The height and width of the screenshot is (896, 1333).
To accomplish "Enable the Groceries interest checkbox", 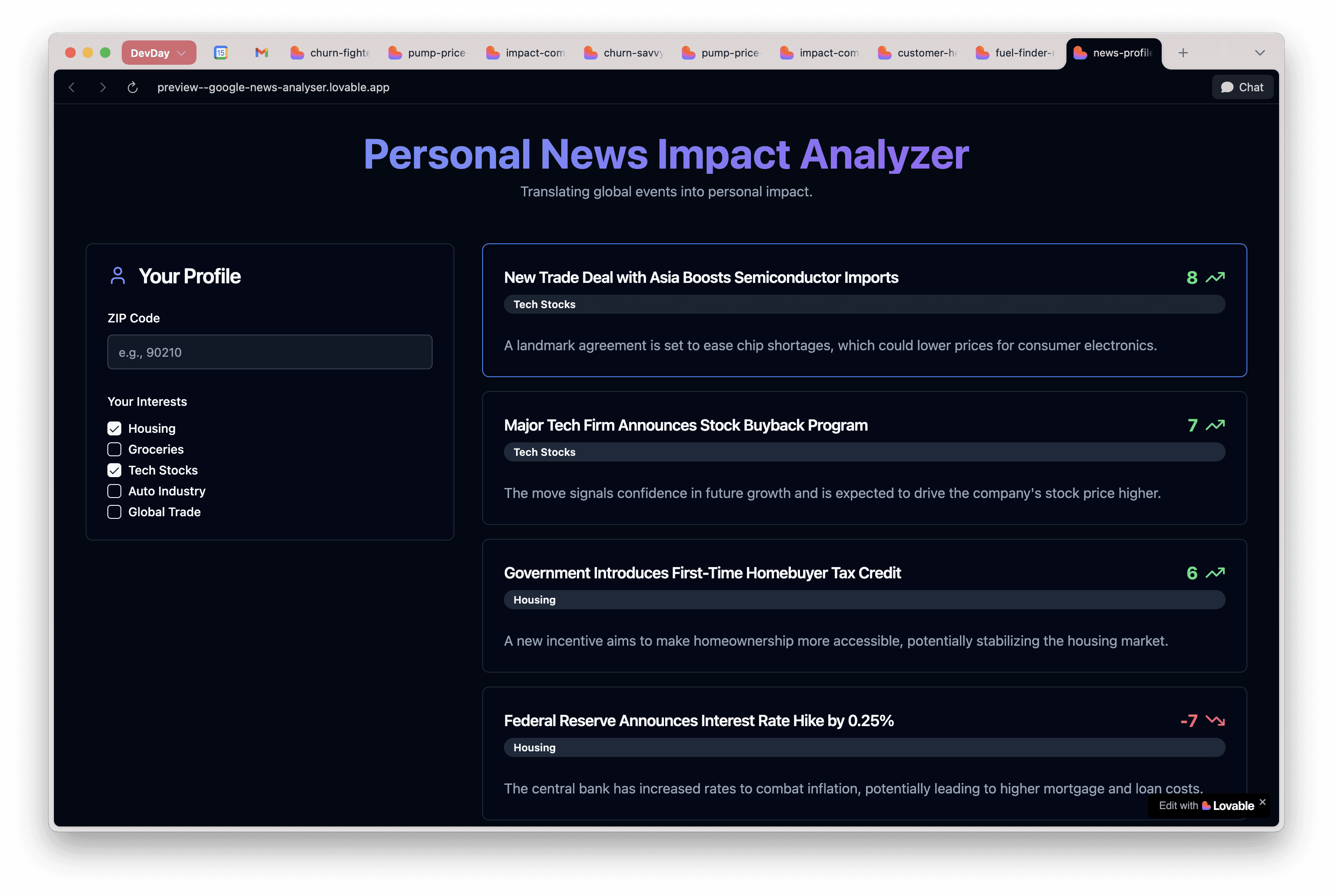I will tap(114, 449).
